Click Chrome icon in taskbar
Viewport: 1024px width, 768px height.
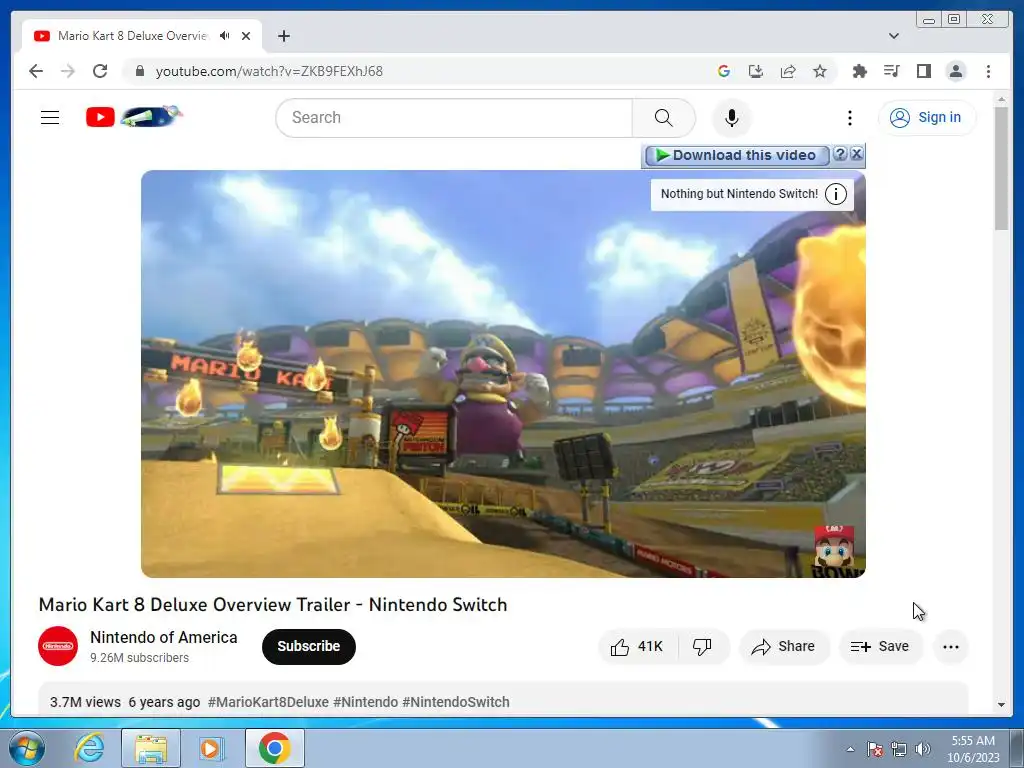click(275, 748)
